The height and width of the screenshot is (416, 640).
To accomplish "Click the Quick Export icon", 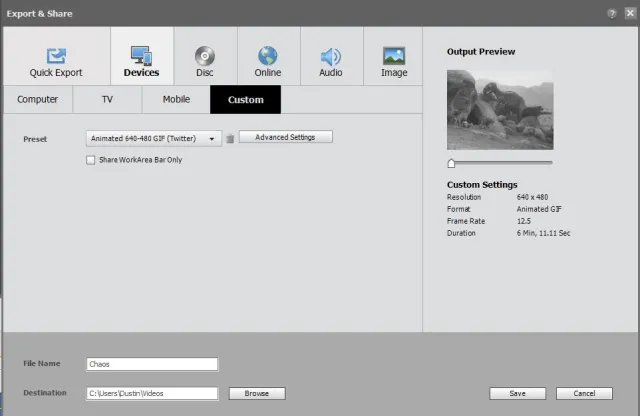I will [x=56, y=56].
